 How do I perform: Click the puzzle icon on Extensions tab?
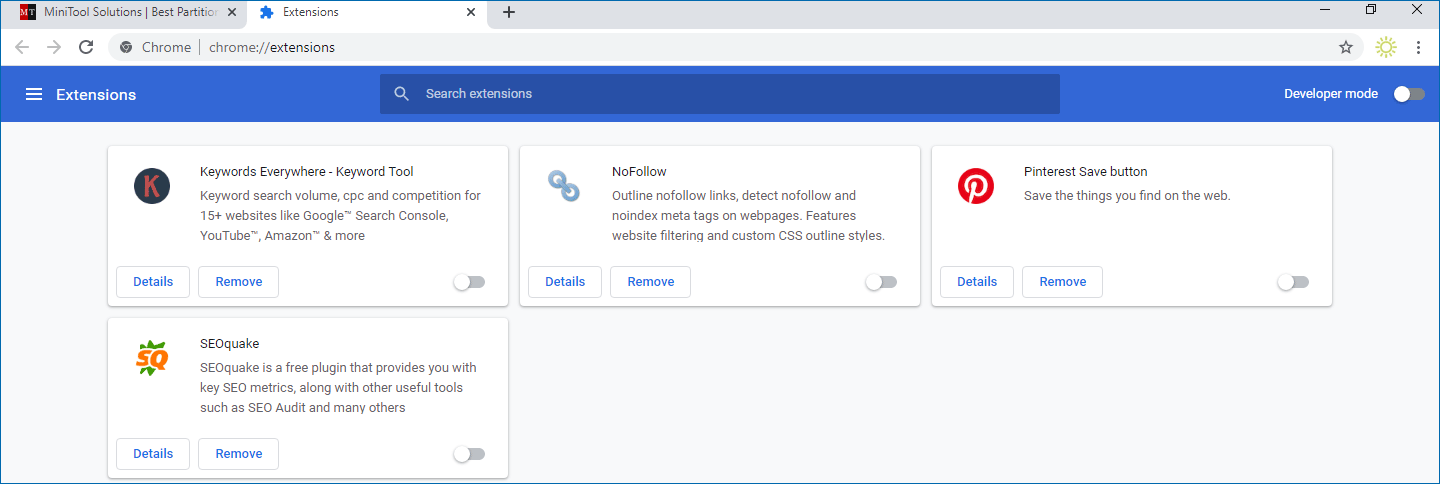(x=266, y=12)
